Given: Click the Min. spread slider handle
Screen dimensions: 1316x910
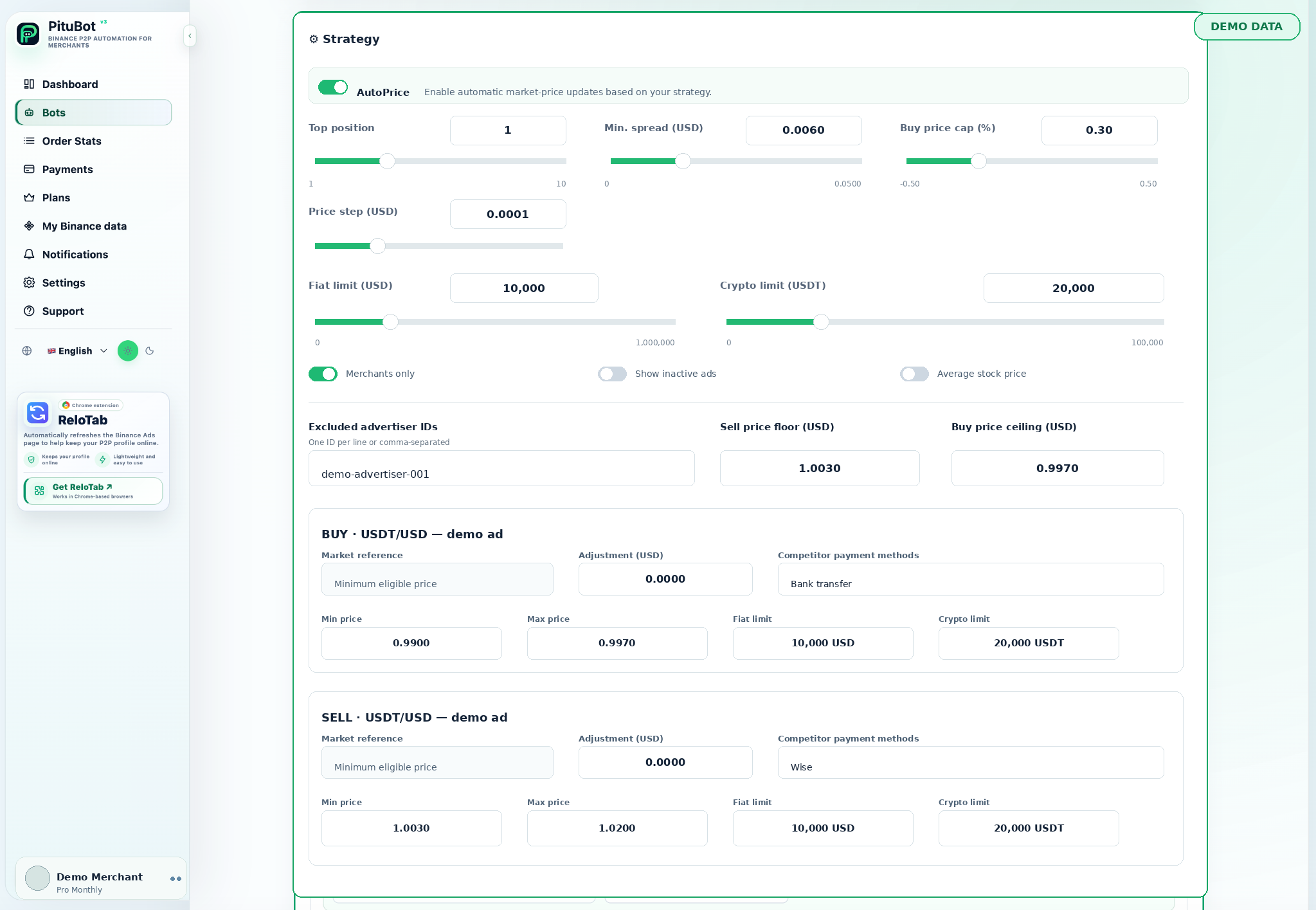Looking at the screenshot, I should (683, 161).
